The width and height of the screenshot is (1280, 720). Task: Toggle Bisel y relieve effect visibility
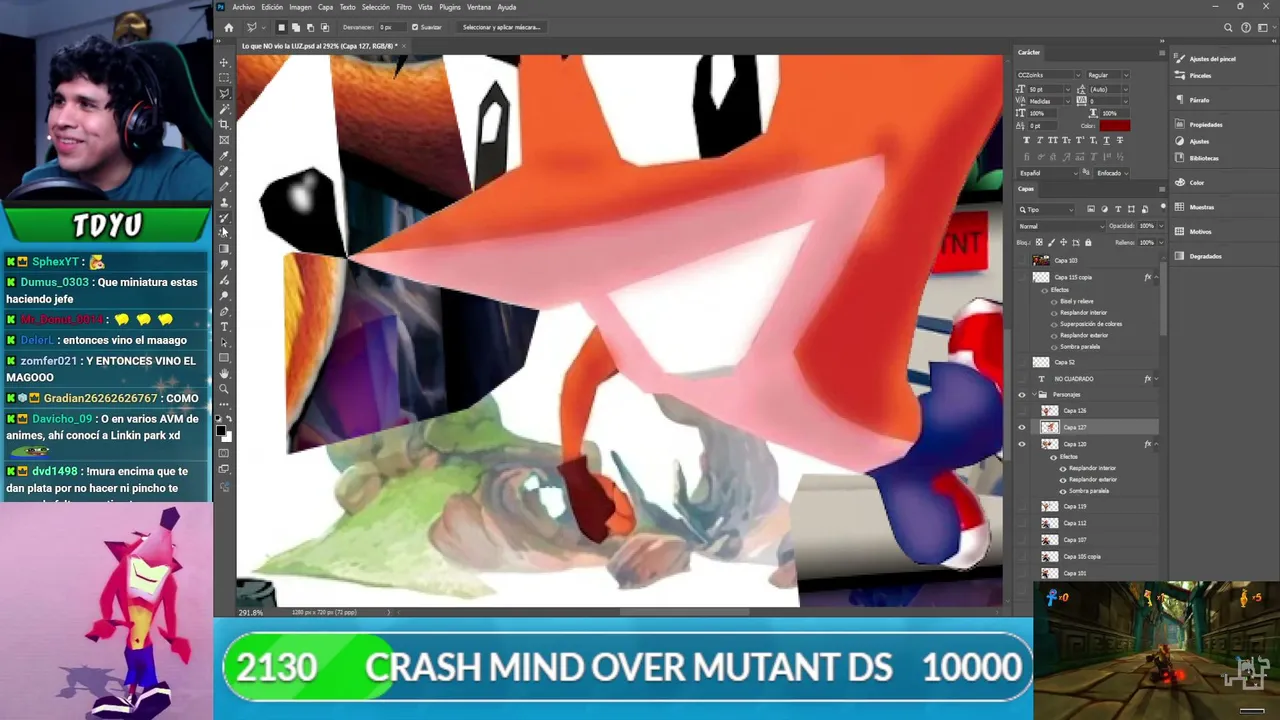pyautogui.click(x=1054, y=301)
